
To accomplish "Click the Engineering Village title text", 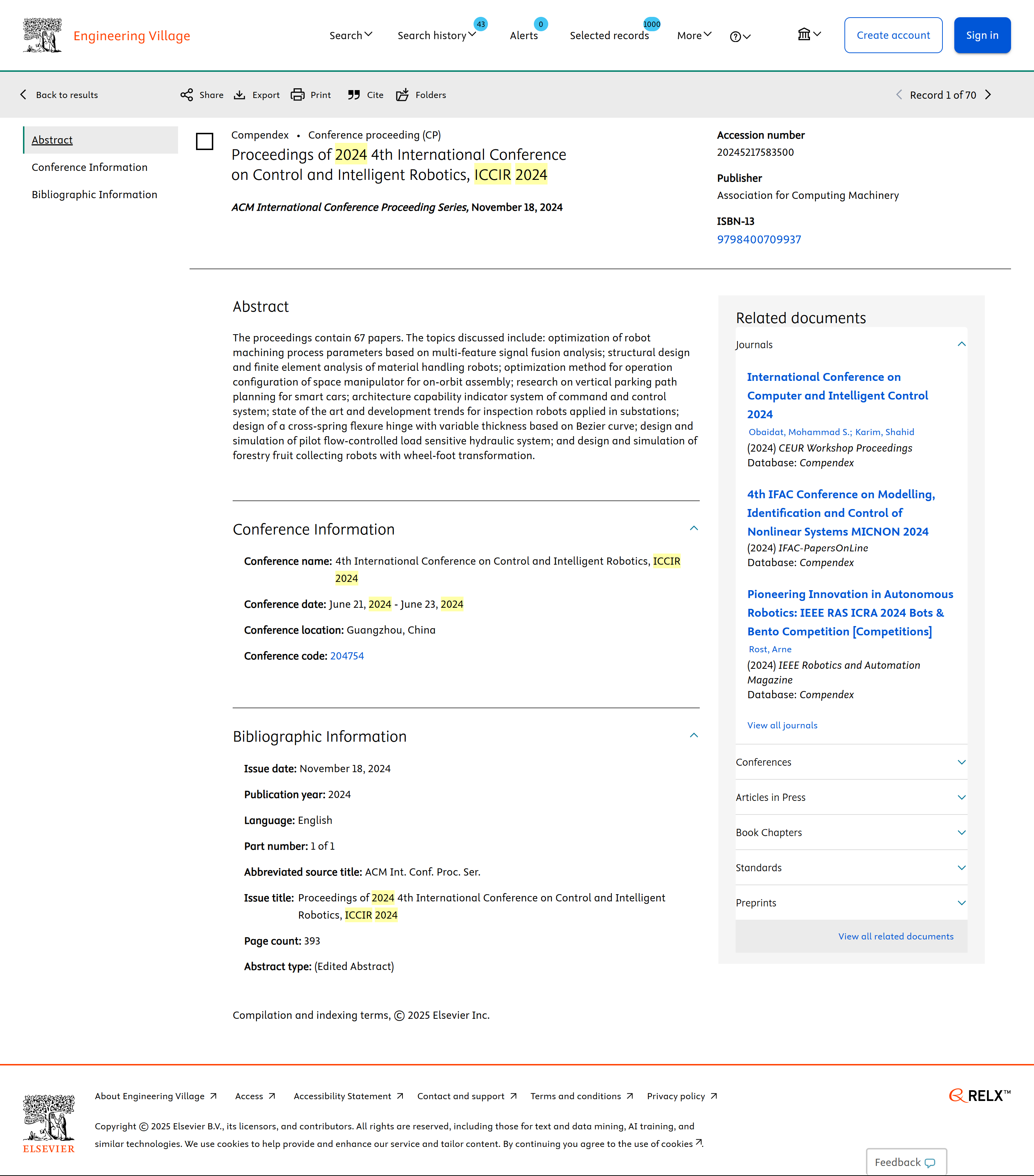I will (132, 36).
